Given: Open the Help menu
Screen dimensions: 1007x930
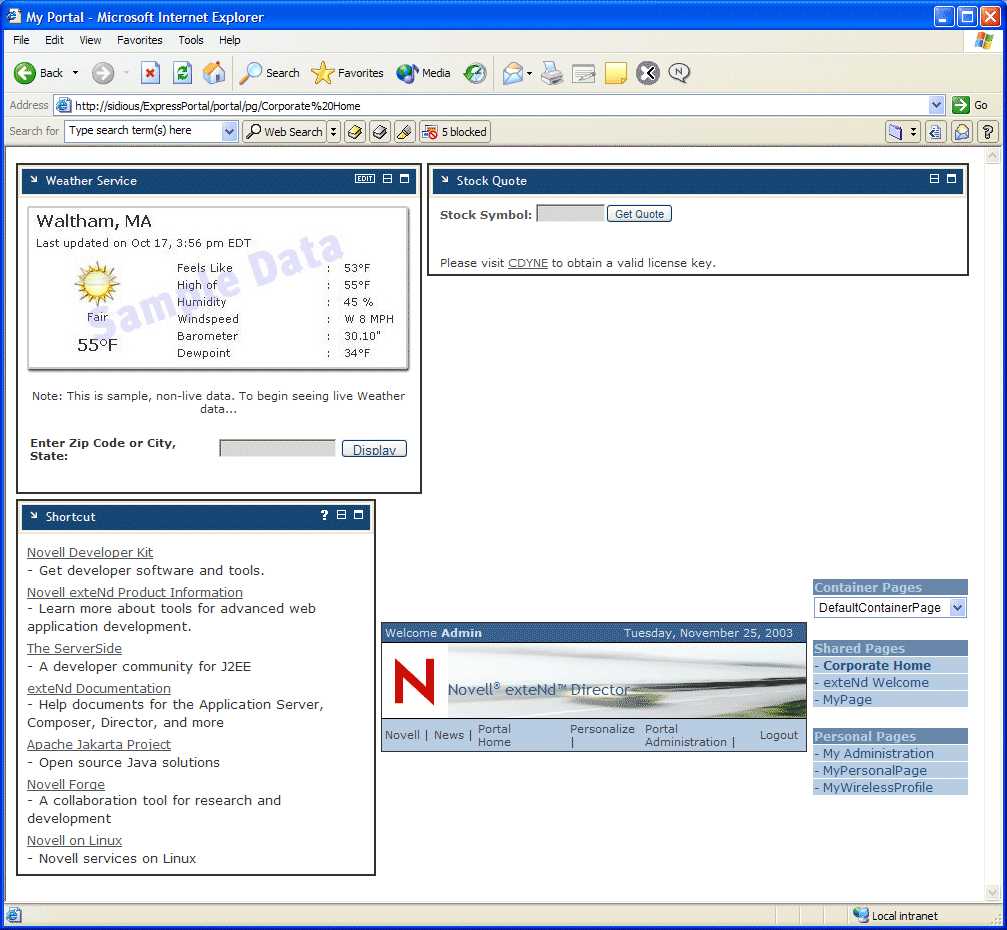Looking at the screenshot, I should [x=229, y=40].
